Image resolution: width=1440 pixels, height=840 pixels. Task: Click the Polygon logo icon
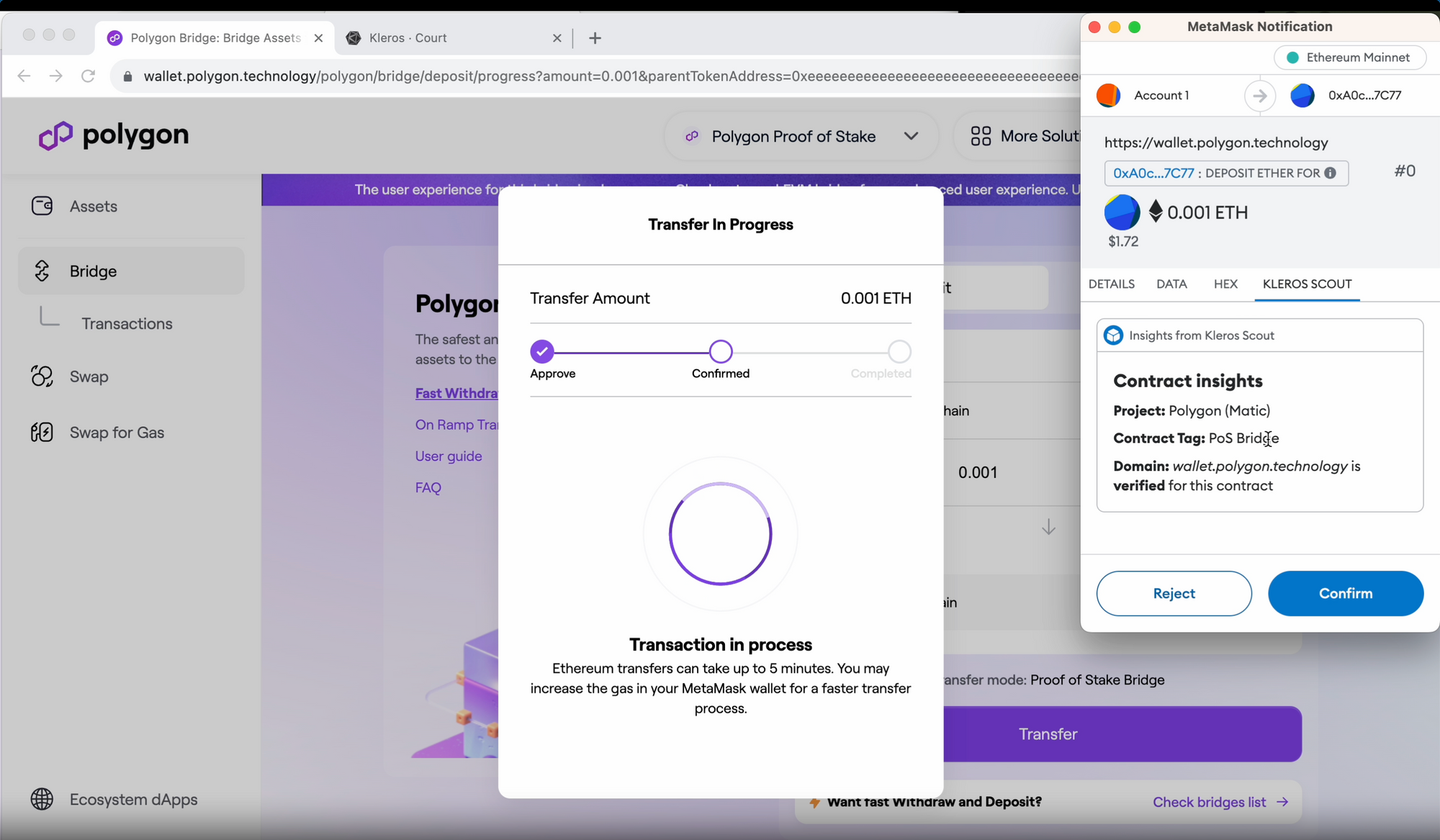click(x=55, y=135)
